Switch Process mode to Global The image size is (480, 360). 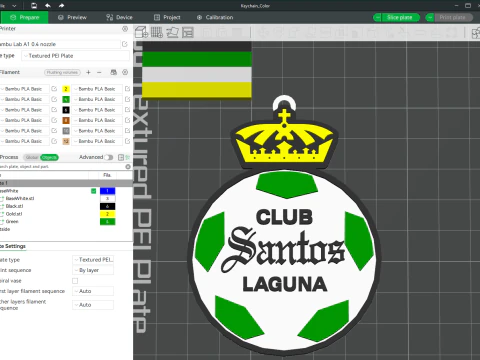tap(32, 157)
